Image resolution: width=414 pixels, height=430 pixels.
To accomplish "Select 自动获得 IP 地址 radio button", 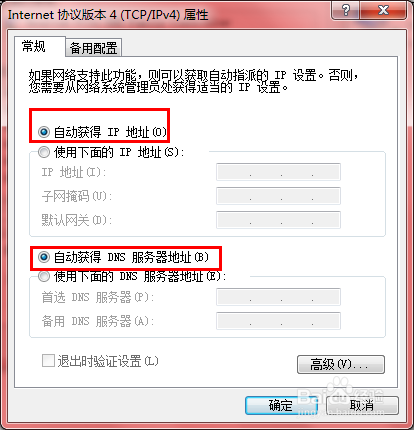I will (44, 132).
